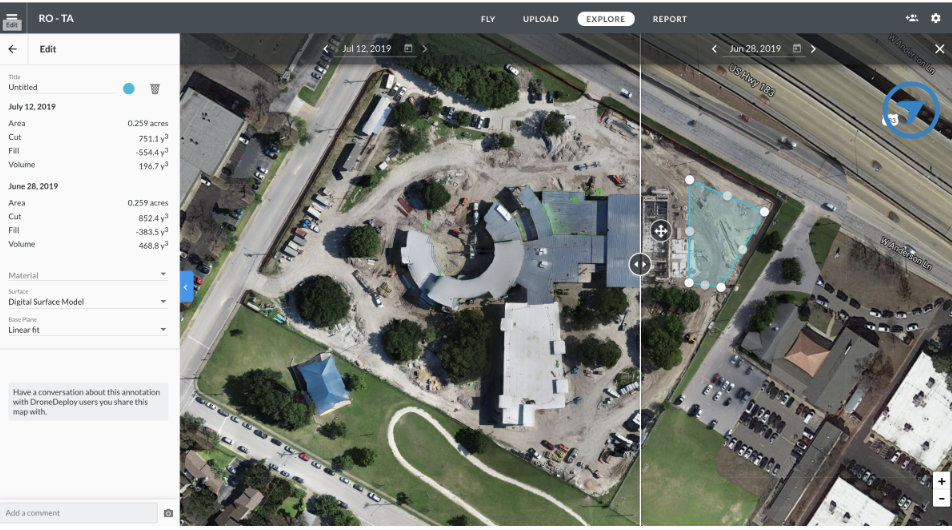Go to next date after Jul 12, 2019
The height and width of the screenshot is (530, 952).
(x=424, y=49)
